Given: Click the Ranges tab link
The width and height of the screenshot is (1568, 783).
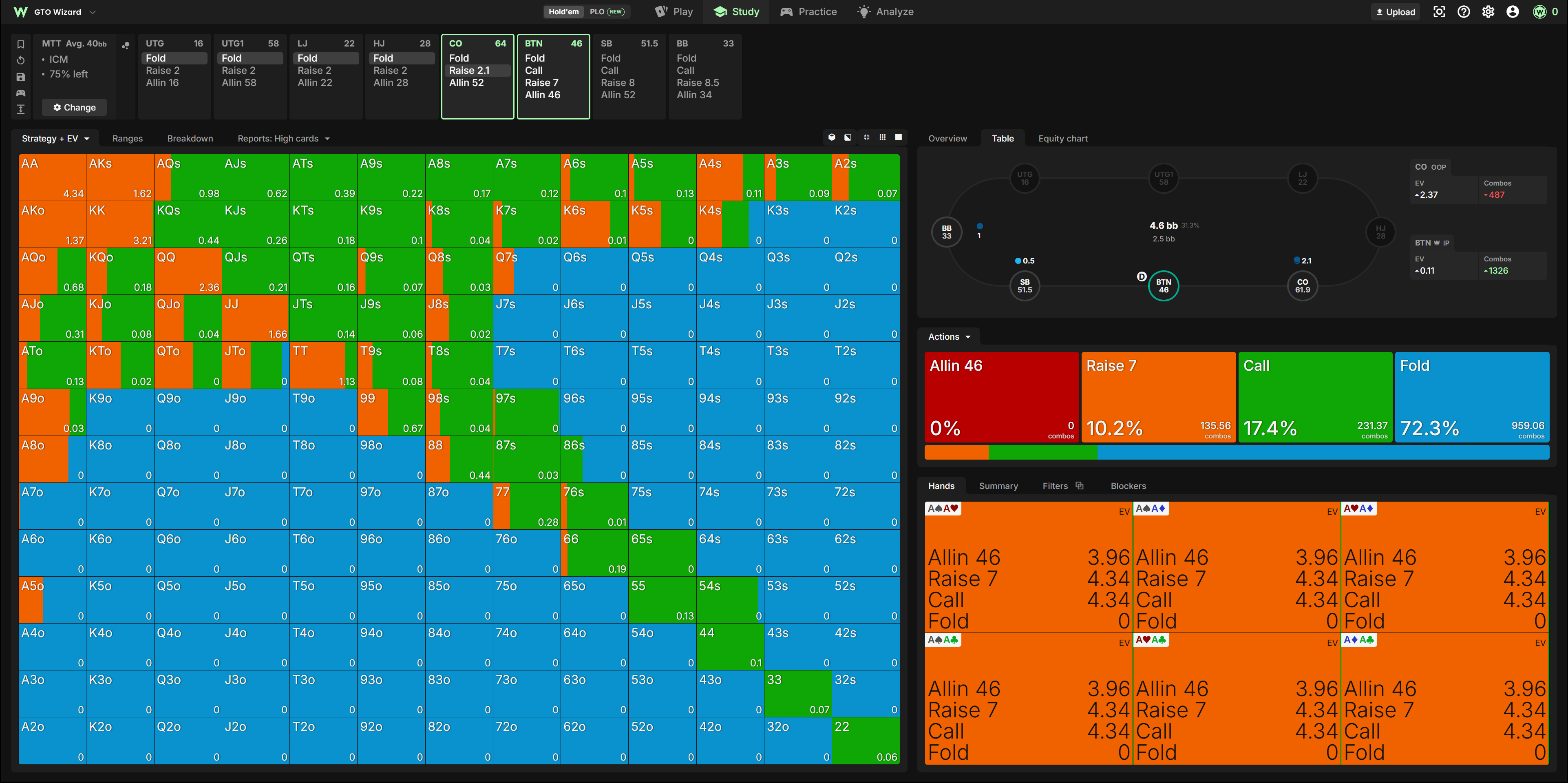Looking at the screenshot, I should [x=127, y=139].
